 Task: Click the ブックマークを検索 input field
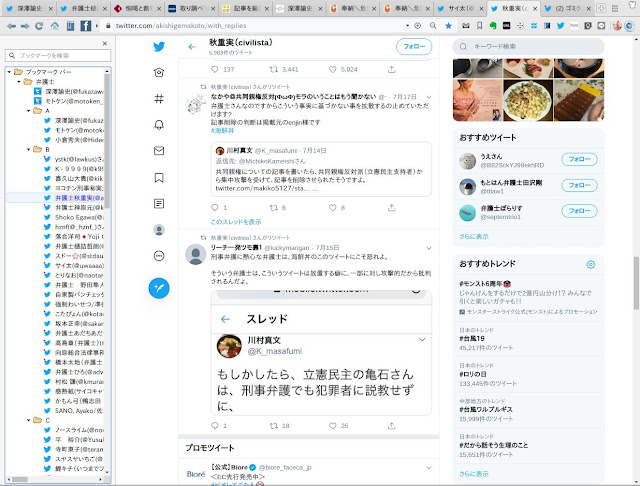[58, 55]
